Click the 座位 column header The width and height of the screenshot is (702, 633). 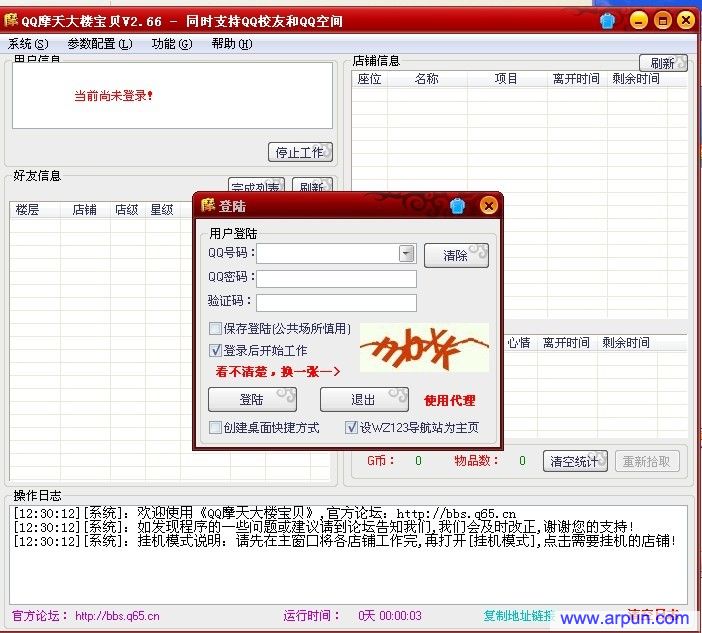(x=369, y=79)
